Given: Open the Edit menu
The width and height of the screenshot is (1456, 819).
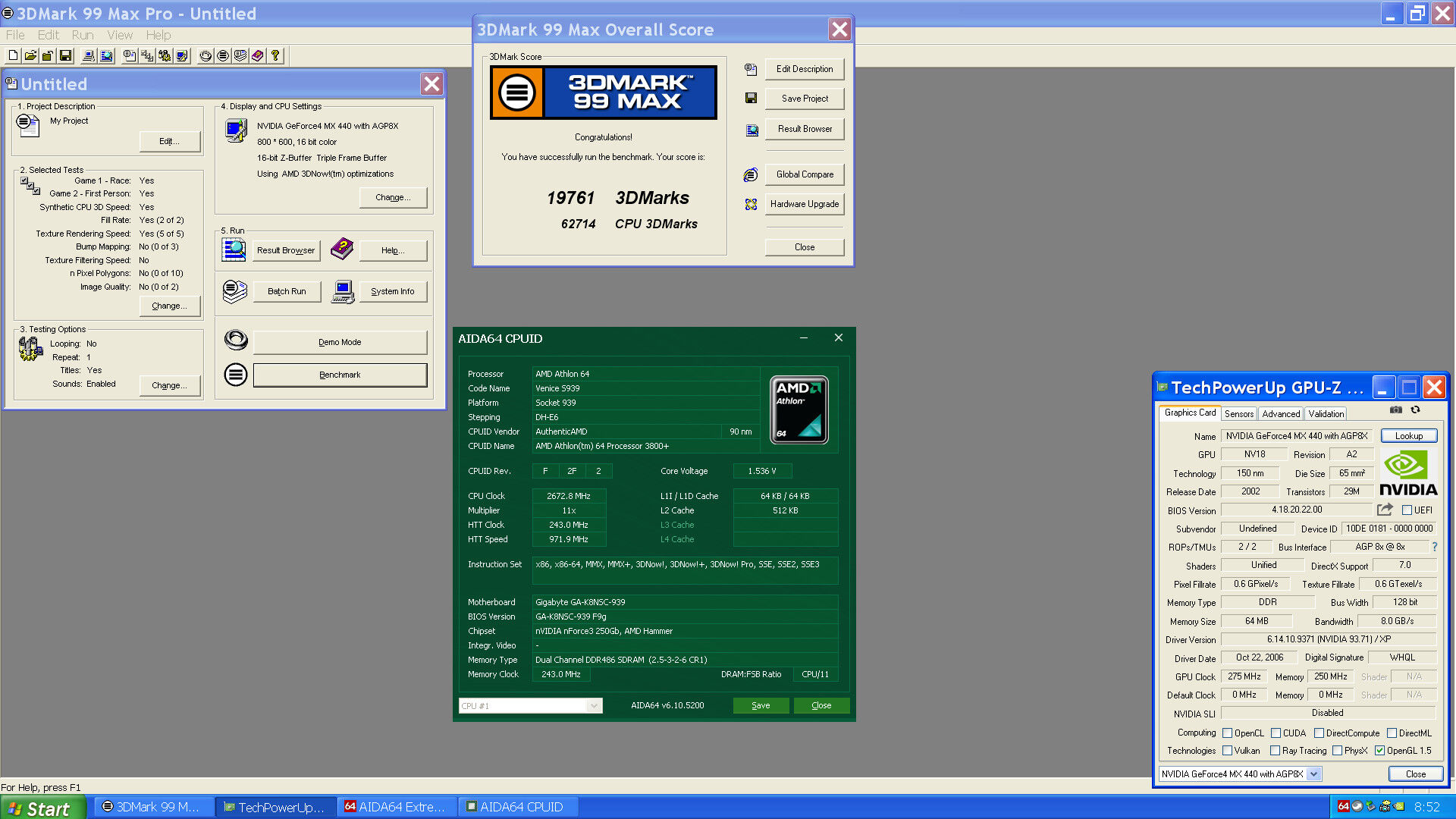Looking at the screenshot, I should coord(49,35).
